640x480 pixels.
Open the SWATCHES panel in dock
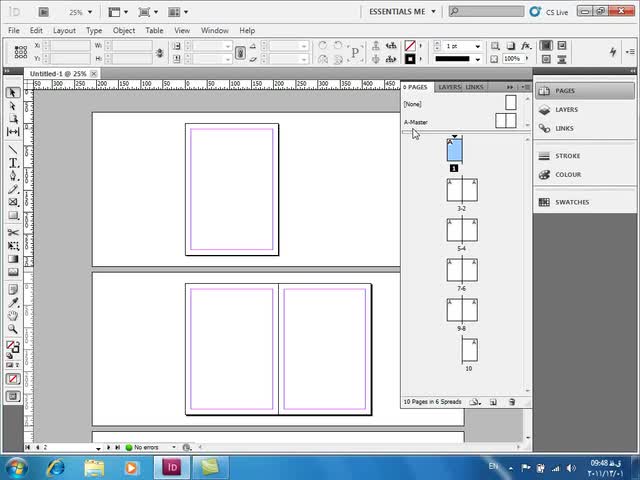pyautogui.click(x=584, y=202)
